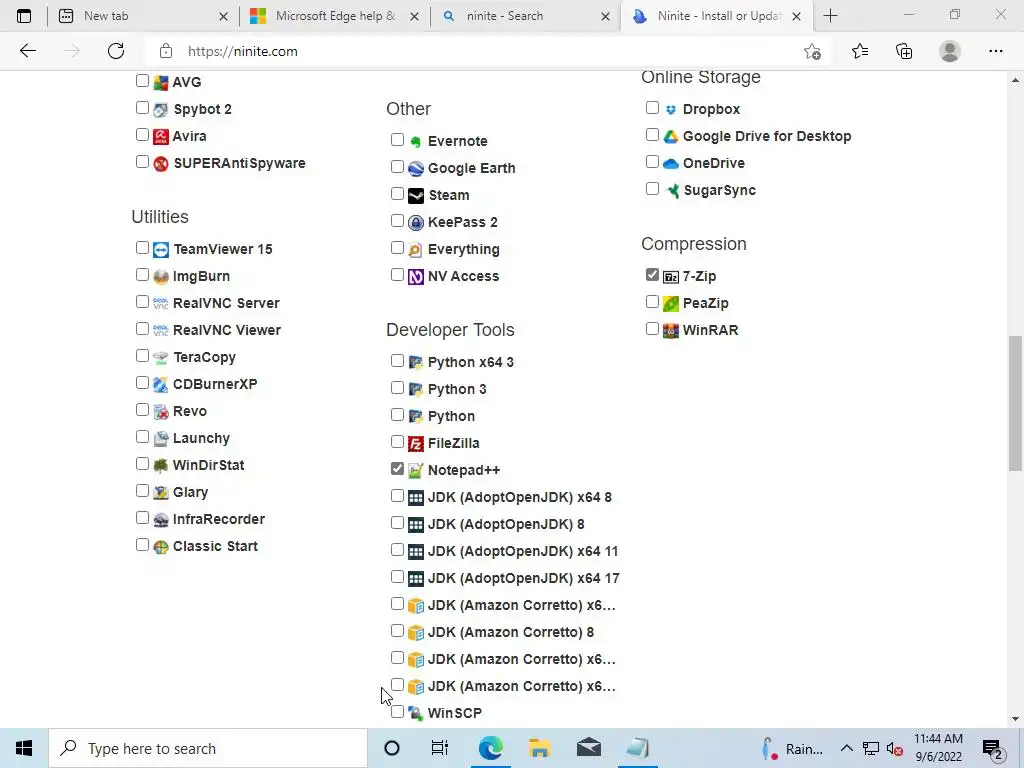
Task: Click the PeaZip green icon
Action: (671, 304)
